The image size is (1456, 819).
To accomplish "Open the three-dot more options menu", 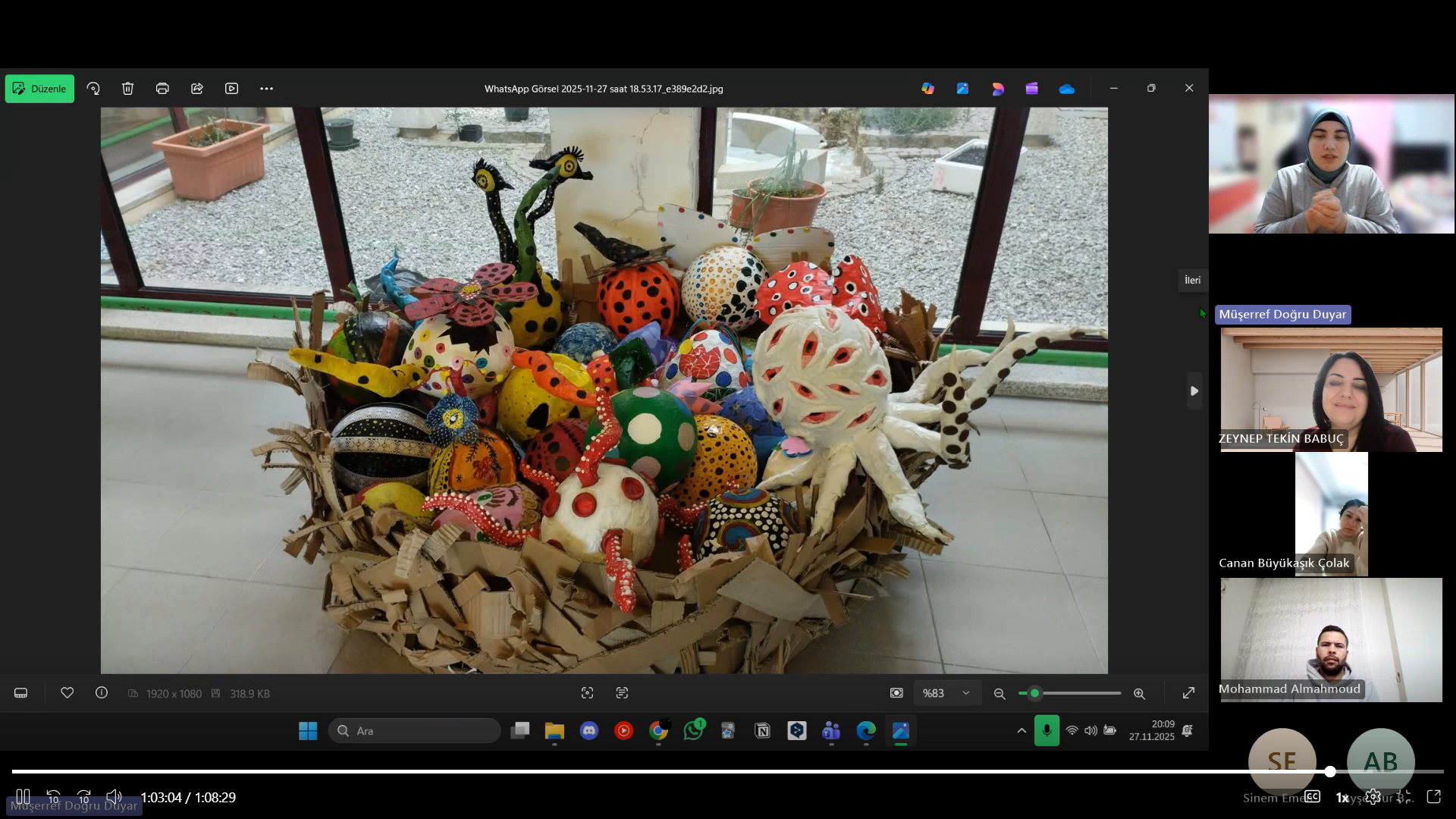I will coord(266,89).
